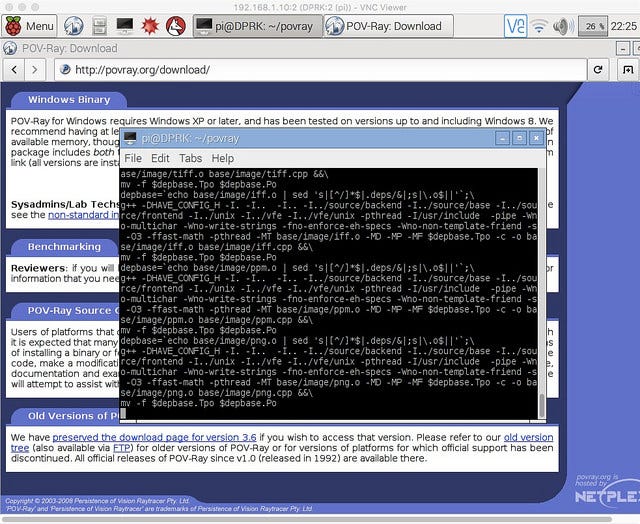The width and height of the screenshot is (640, 524).
Task: Click the volume speaker tray icon
Action: click(x=563, y=27)
